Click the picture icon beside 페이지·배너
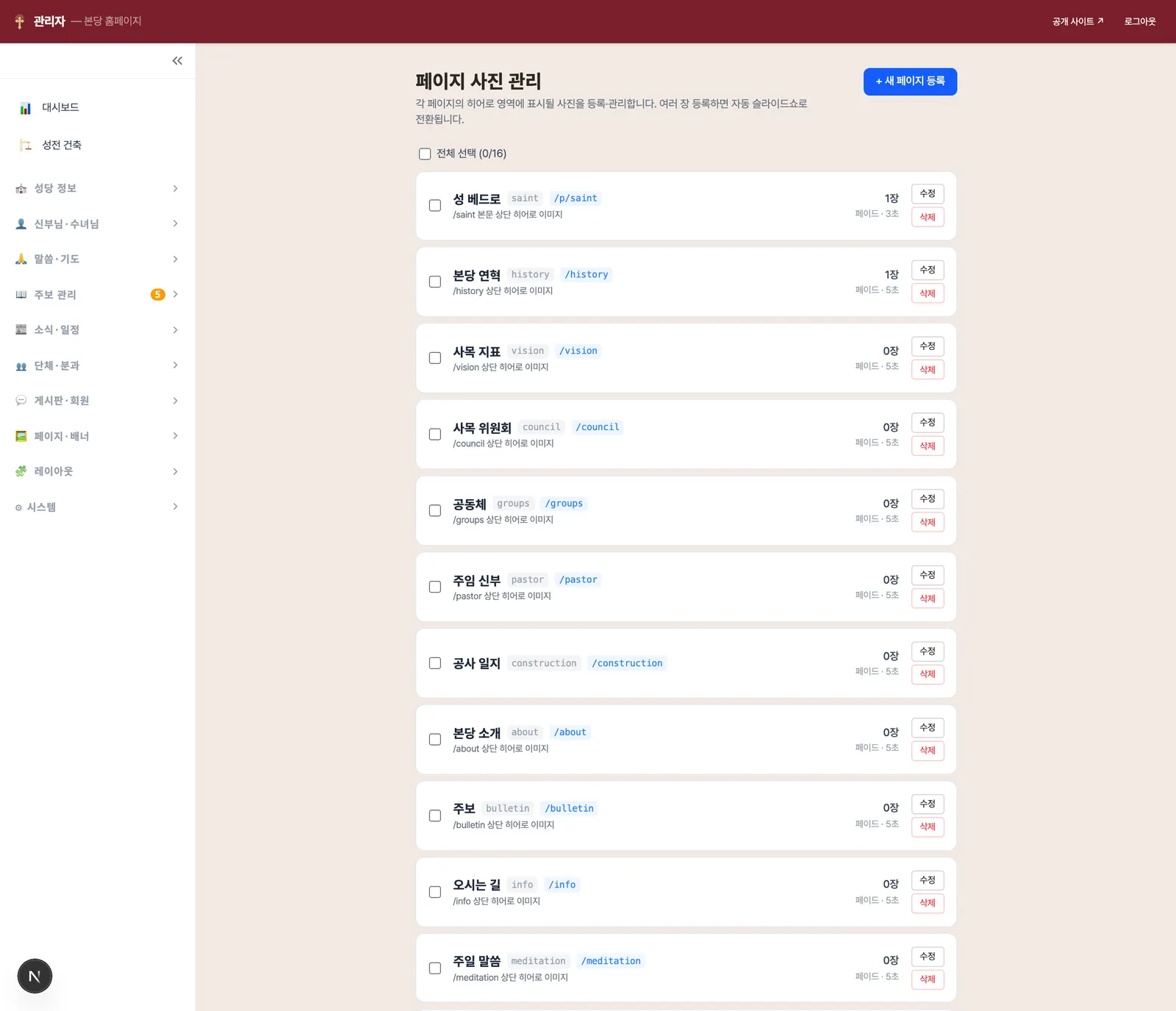This screenshot has height=1011, width=1176. (21, 436)
